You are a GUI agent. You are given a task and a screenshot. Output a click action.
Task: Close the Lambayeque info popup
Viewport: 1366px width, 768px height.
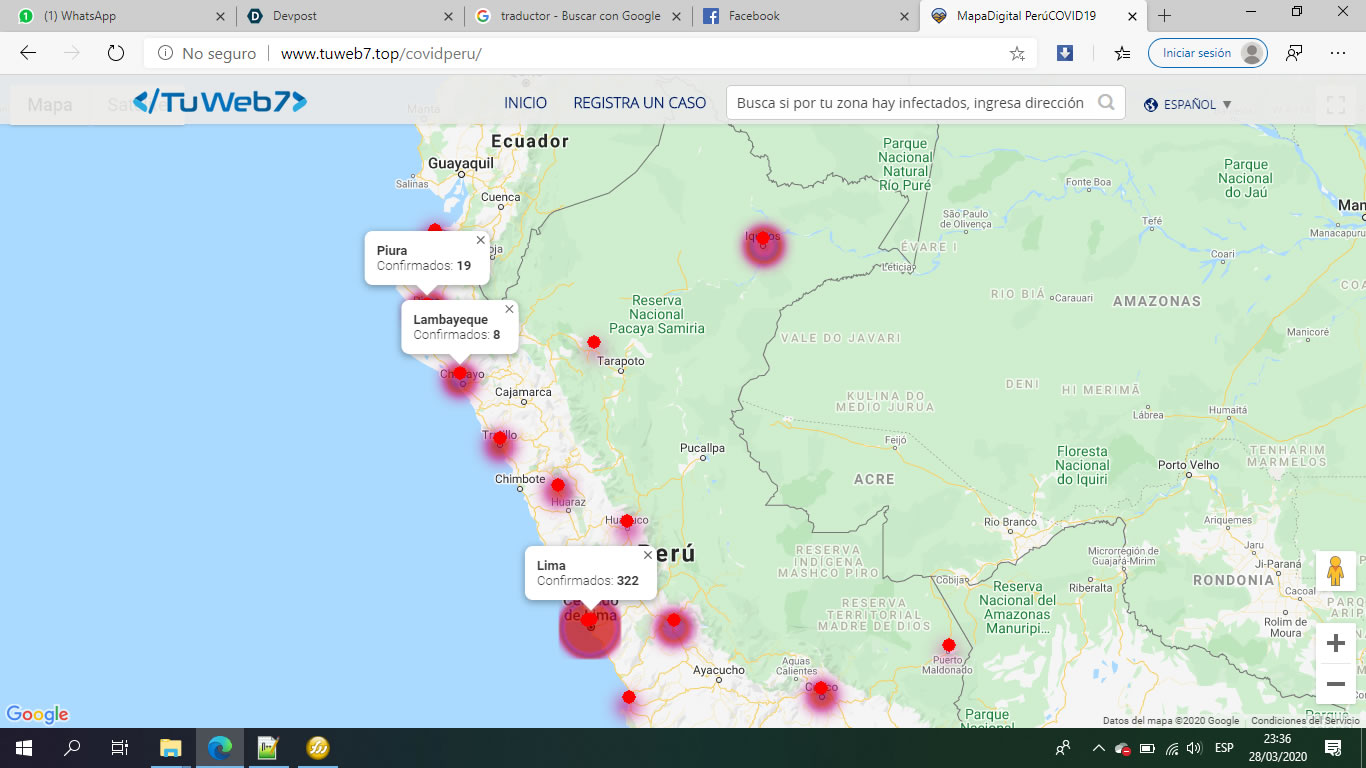(509, 309)
